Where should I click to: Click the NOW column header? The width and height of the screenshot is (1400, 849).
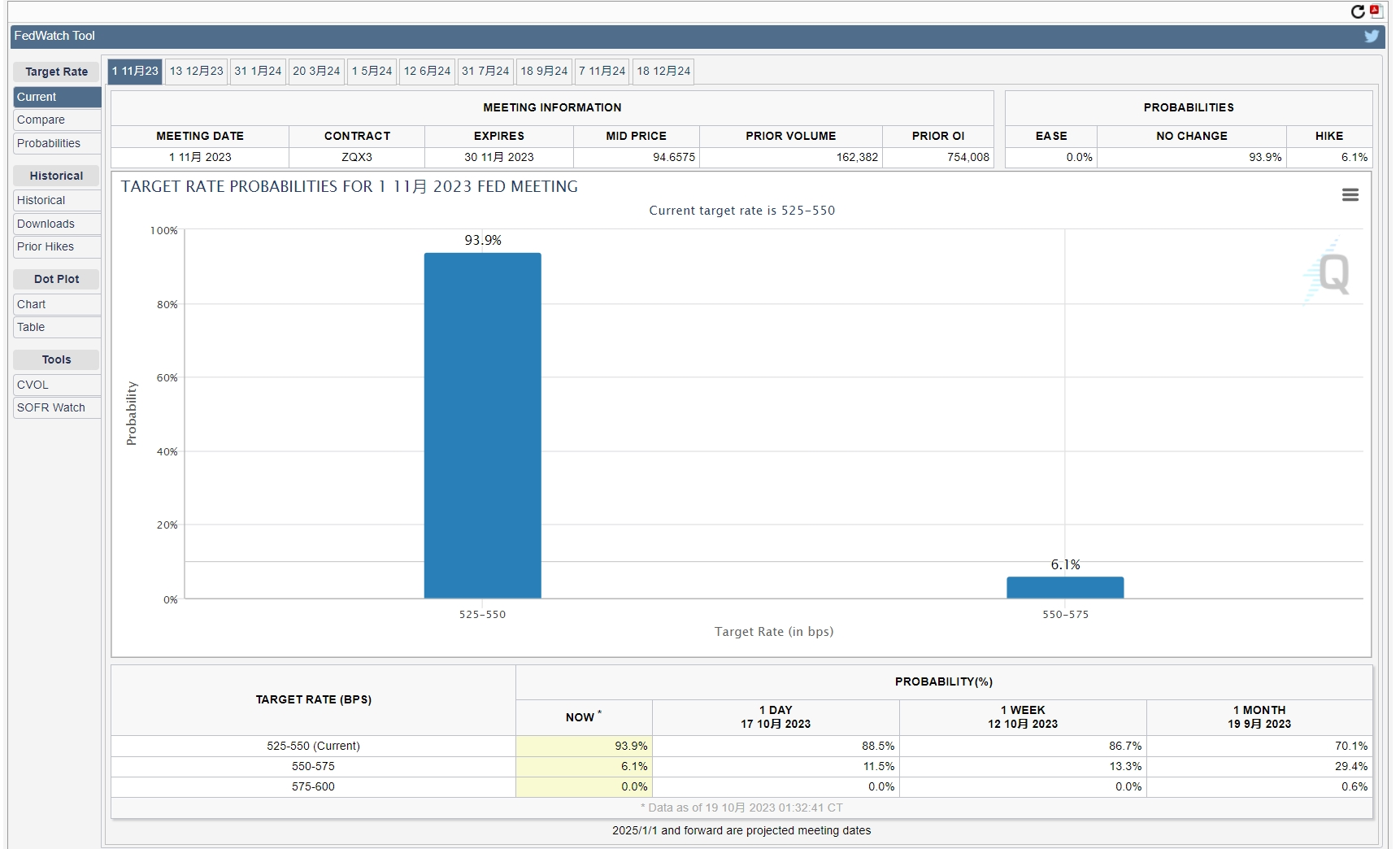tap(584, 717)
